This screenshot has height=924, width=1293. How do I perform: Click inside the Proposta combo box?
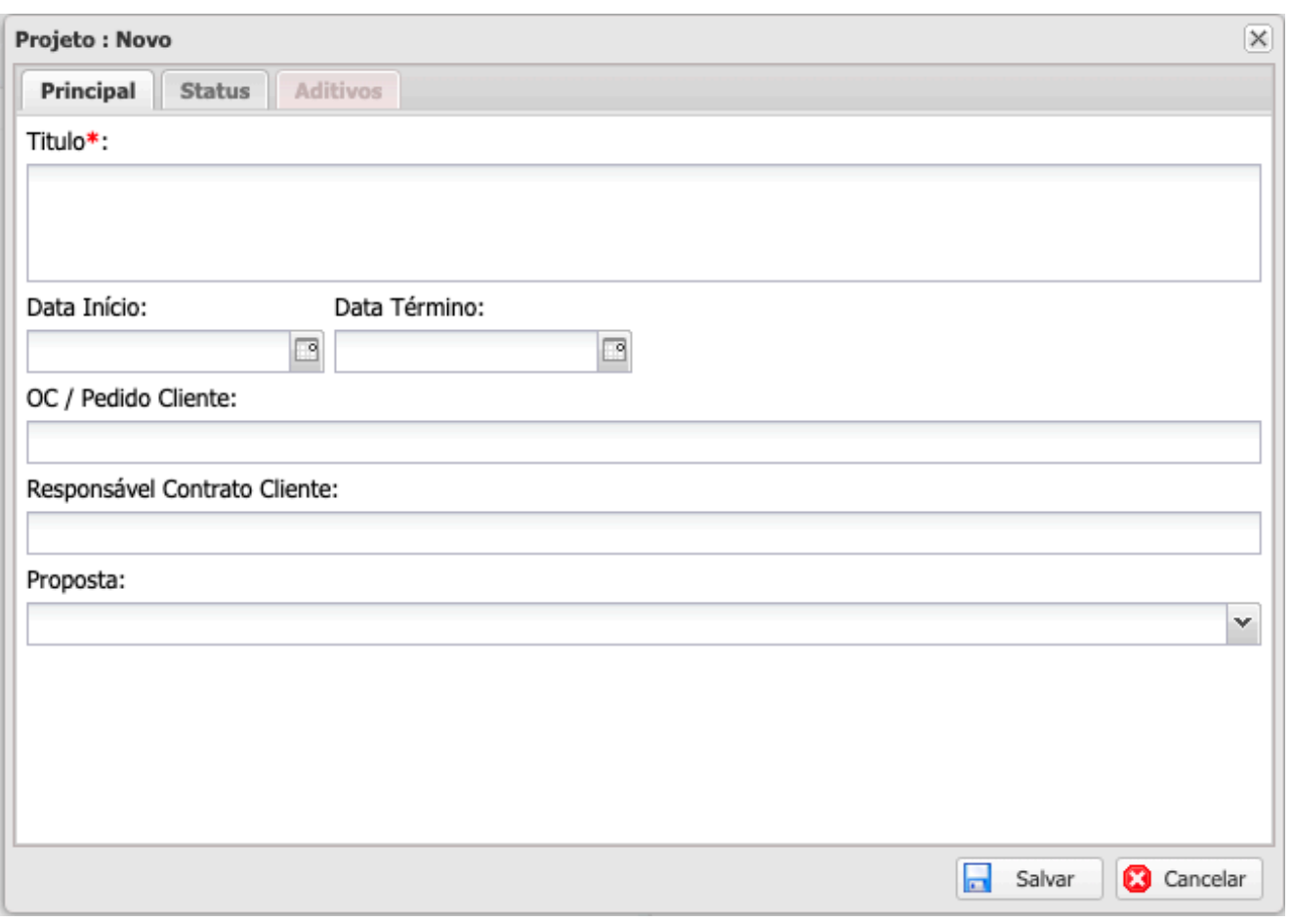click(x=625, y=623)
